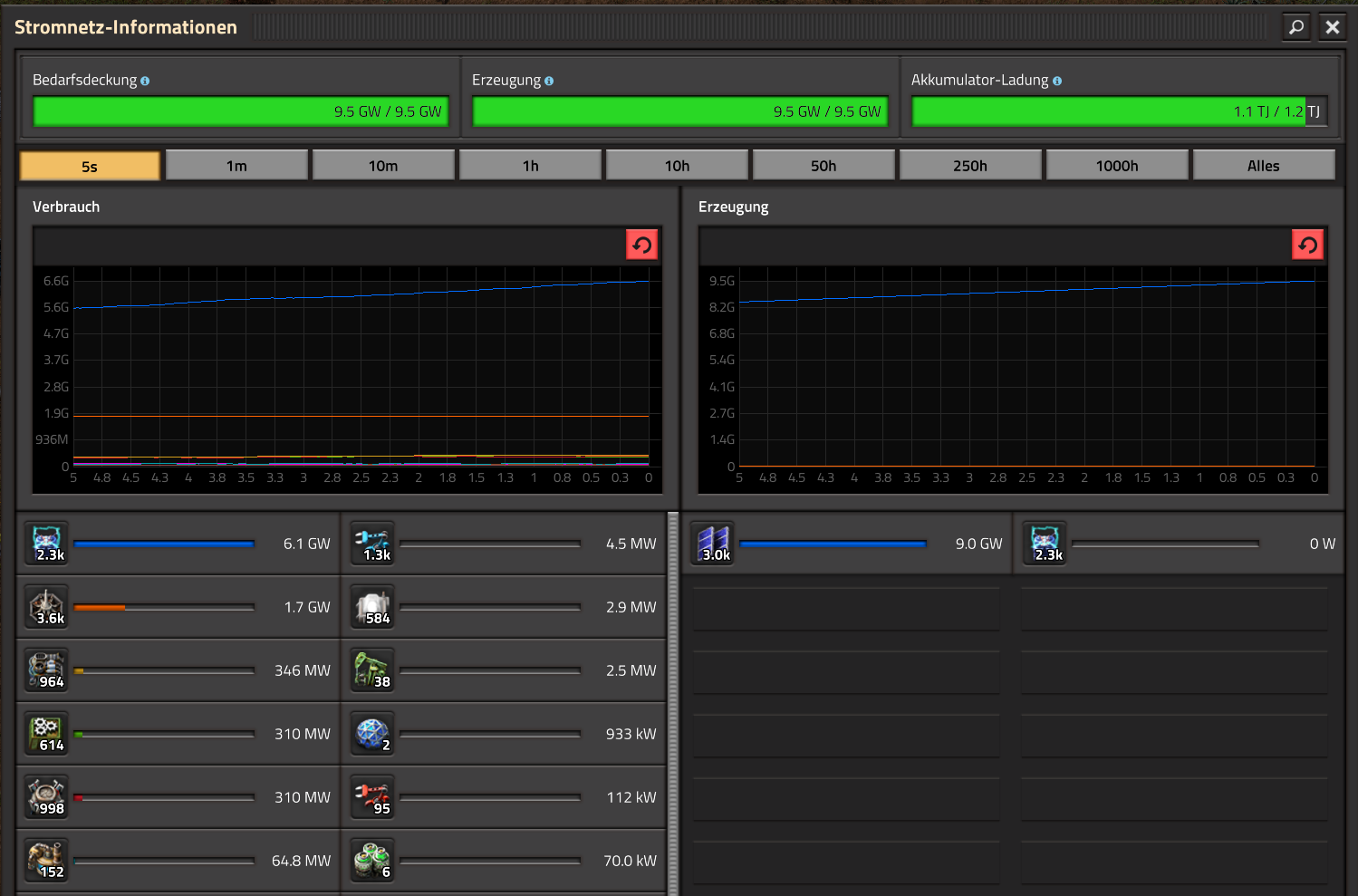Select the beacon icon with count 3.6k

(47, 607)
